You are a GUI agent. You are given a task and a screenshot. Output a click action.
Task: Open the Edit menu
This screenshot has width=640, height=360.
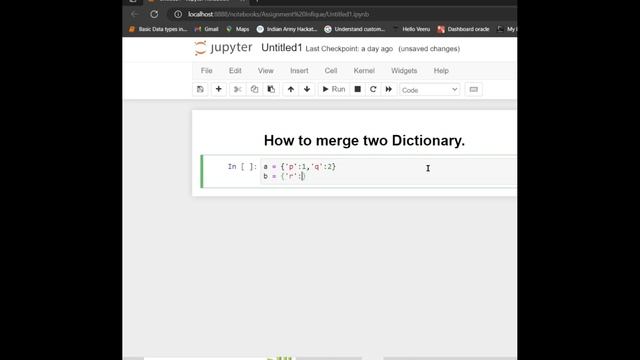pos(235,71)
